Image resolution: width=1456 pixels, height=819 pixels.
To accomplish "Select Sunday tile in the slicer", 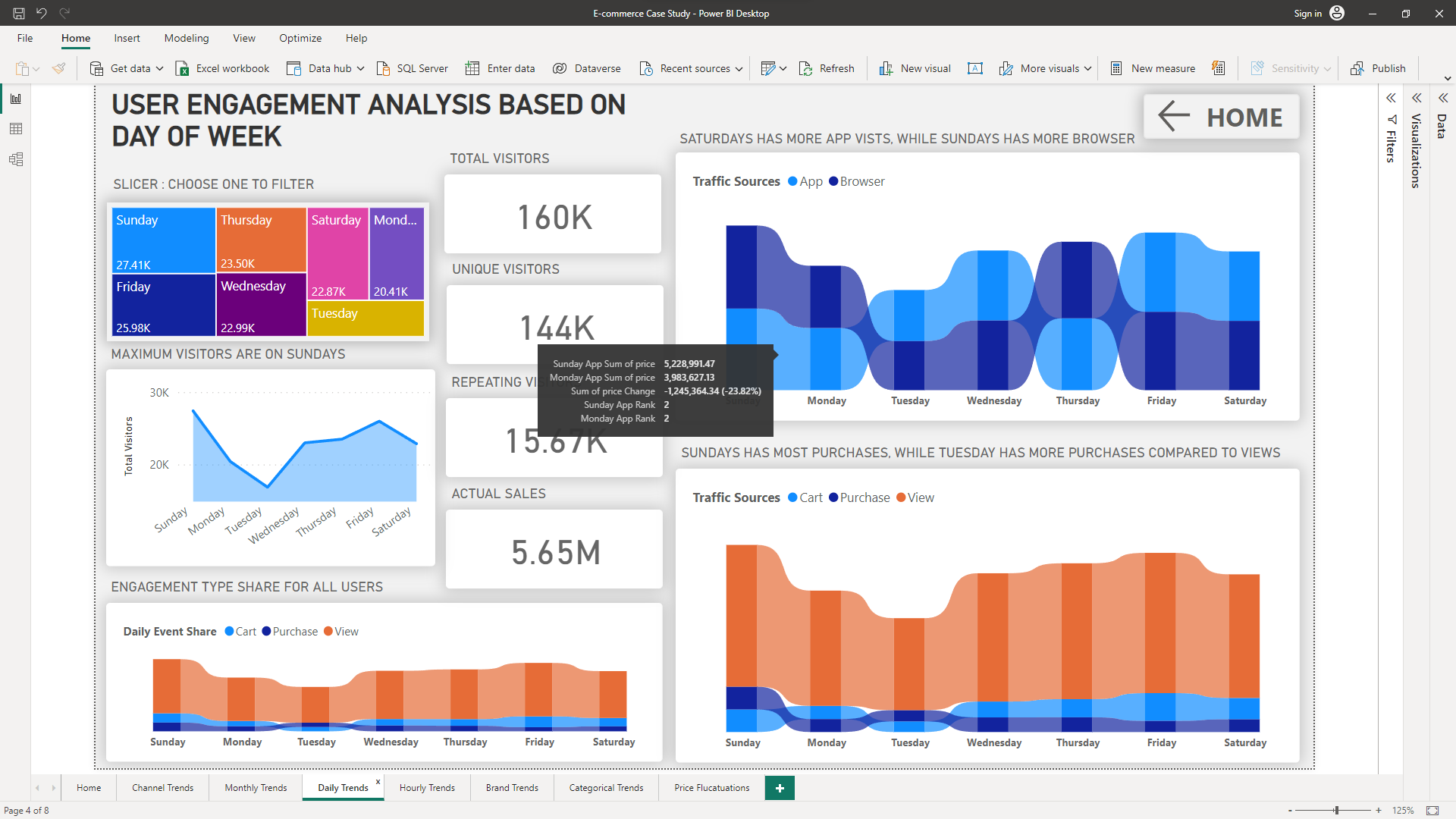I will click(163, 240).
